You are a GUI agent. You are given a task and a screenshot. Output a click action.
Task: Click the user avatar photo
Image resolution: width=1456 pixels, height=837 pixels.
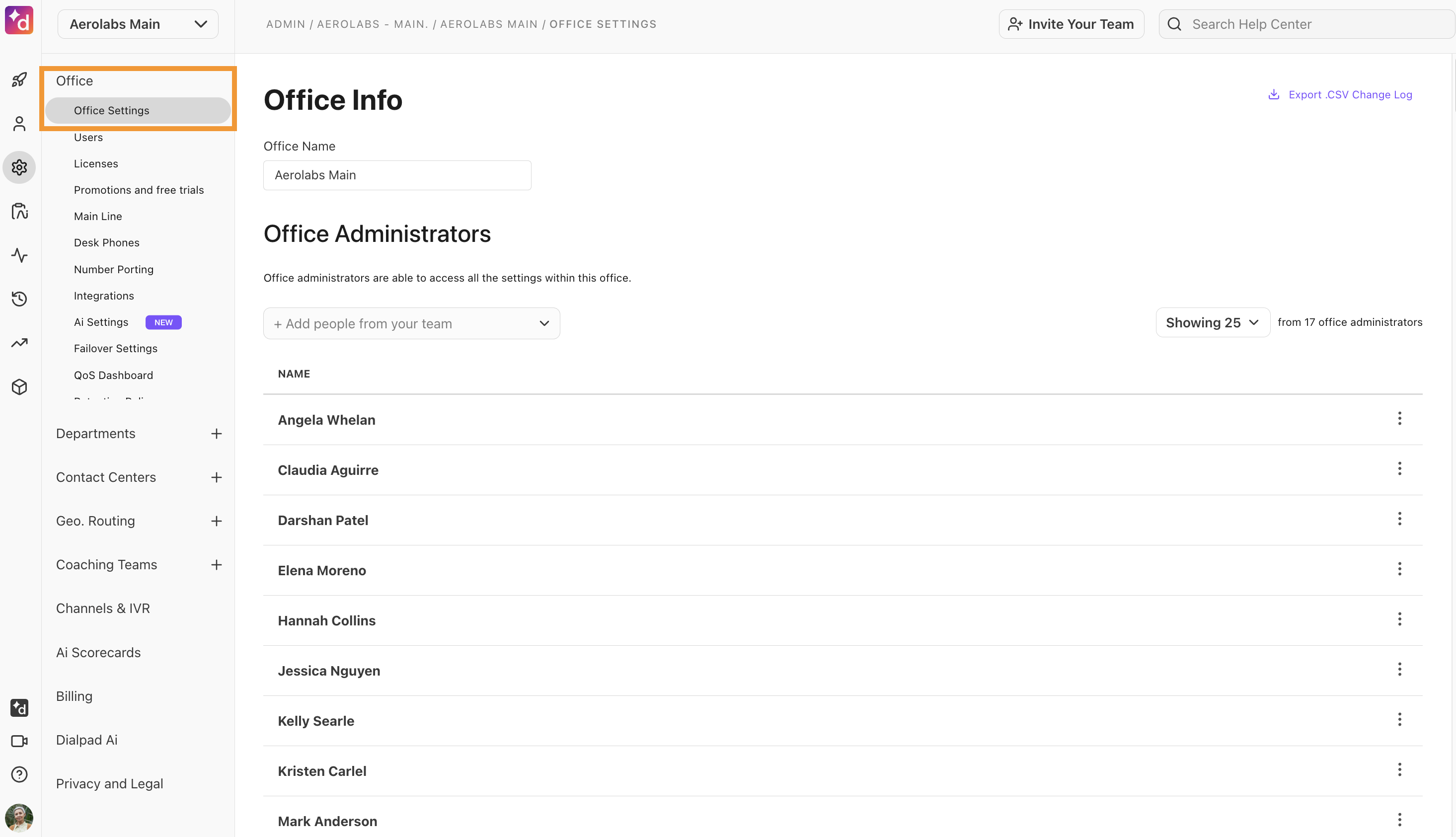(x=19, y=818)
